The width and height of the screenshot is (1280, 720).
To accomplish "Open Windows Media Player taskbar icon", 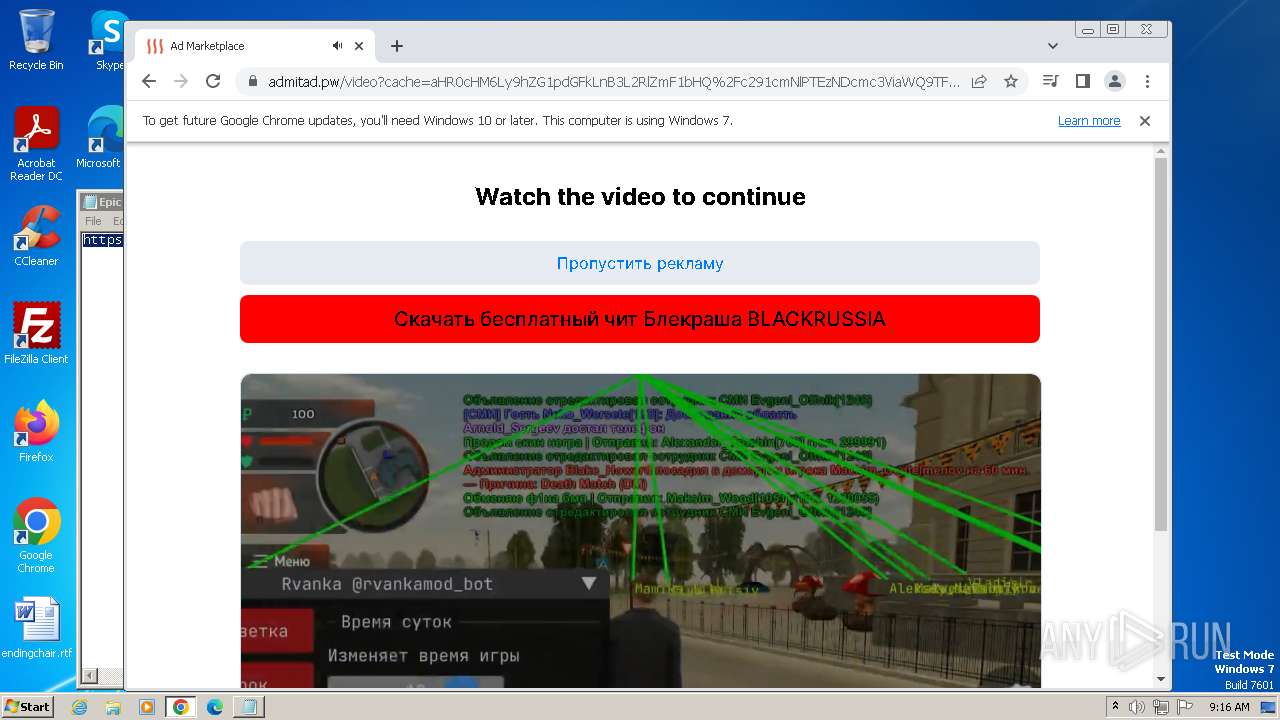I will click(x=147, y=707).
